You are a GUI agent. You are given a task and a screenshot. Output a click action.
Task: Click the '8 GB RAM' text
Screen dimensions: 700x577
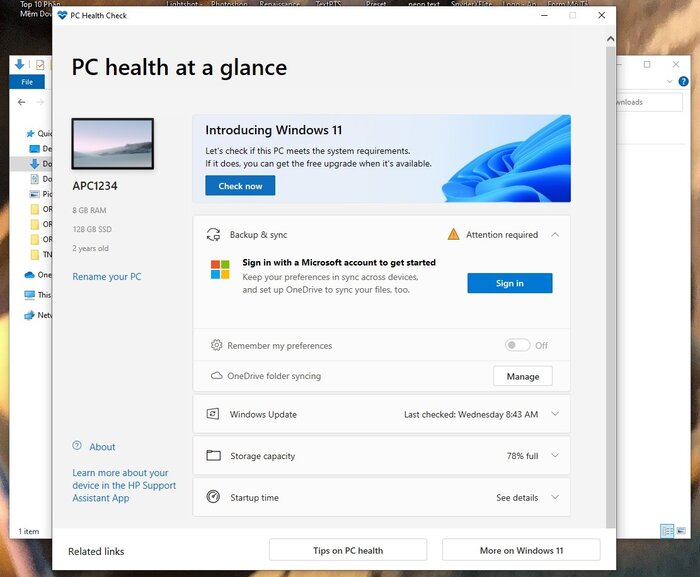pos(89,210)
